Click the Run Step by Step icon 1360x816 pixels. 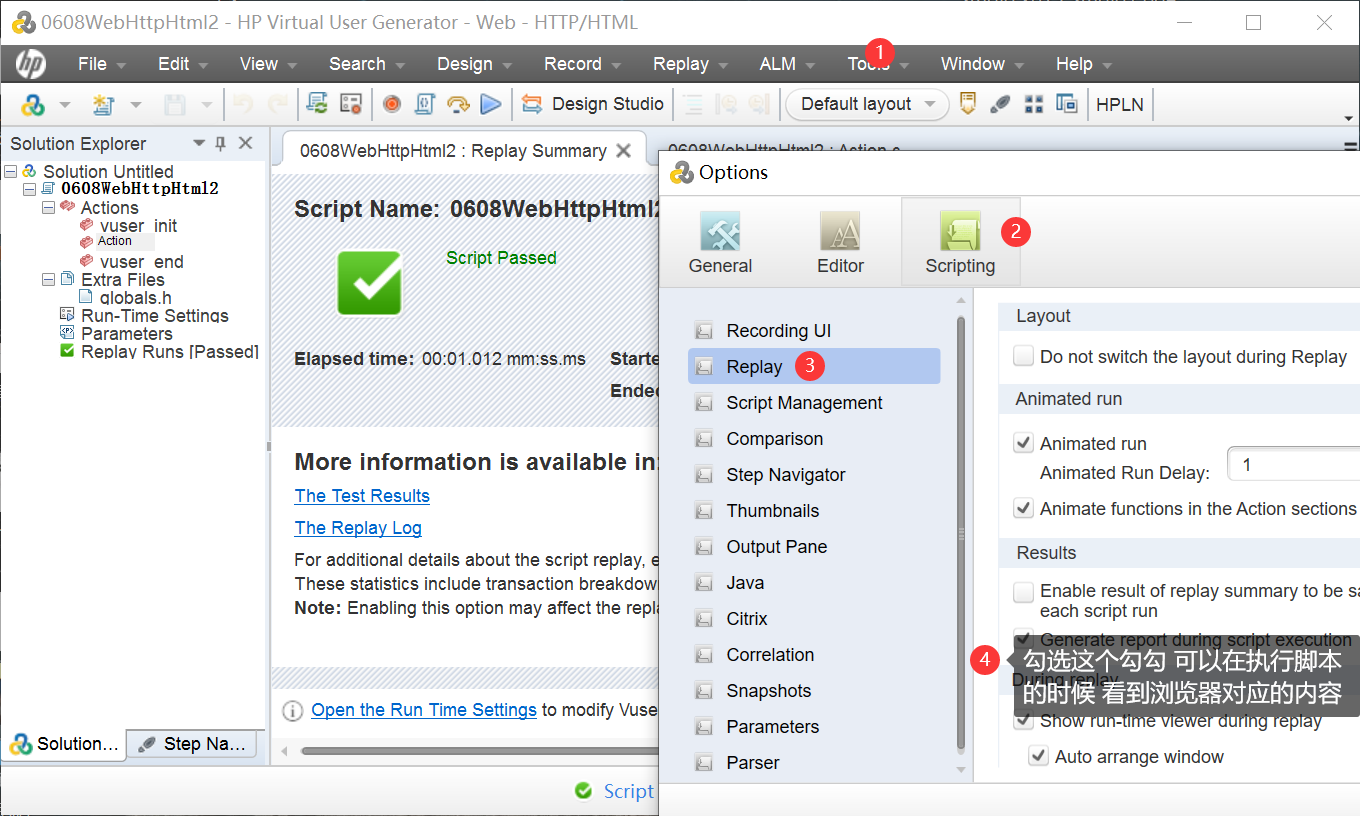coord(458,104)
